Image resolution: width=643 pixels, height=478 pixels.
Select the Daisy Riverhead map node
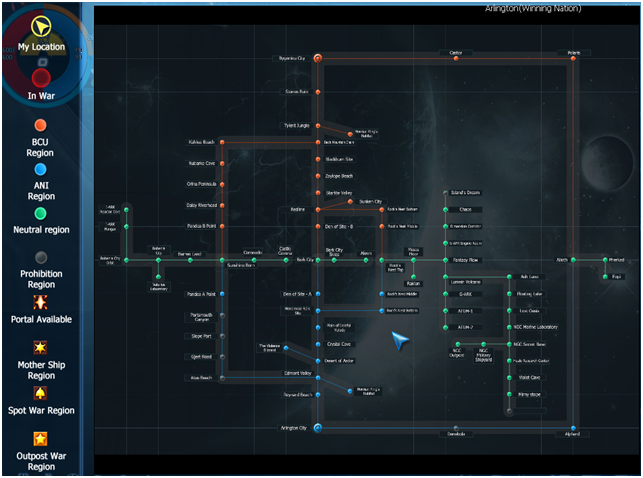pos(222,205)
